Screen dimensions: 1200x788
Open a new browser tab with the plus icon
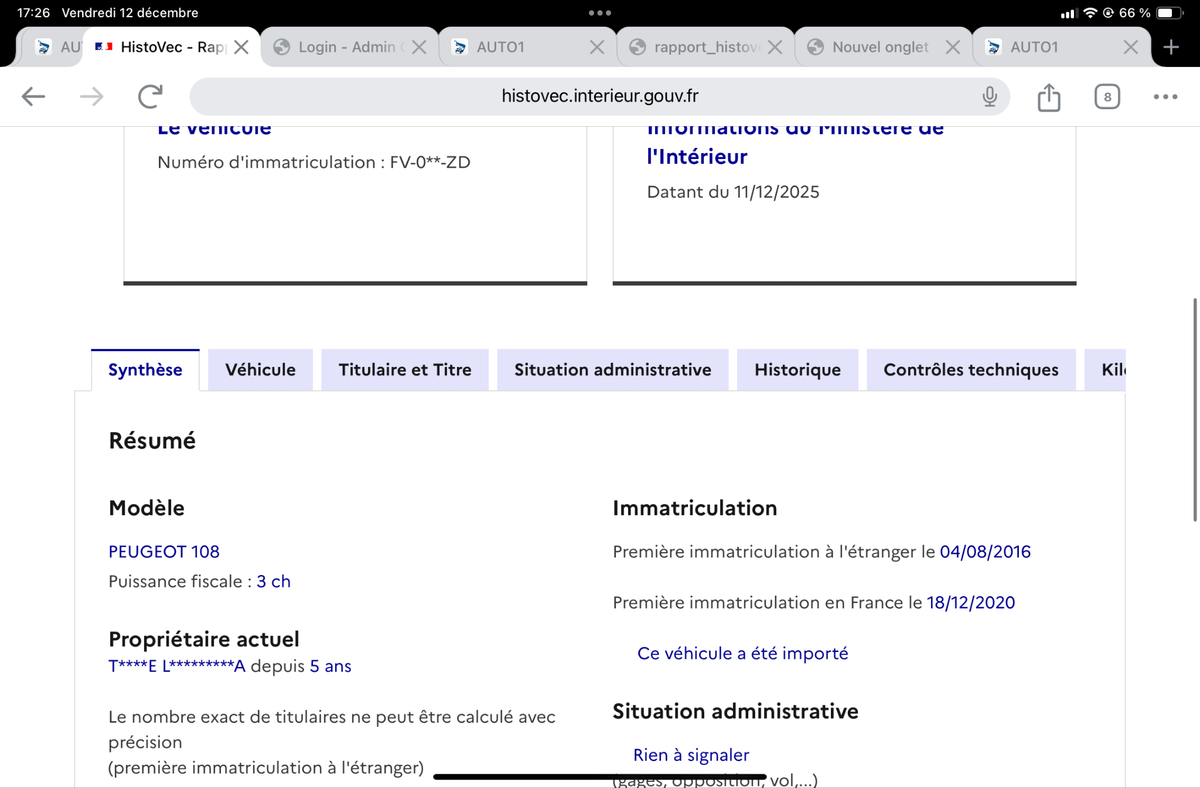1172,46
